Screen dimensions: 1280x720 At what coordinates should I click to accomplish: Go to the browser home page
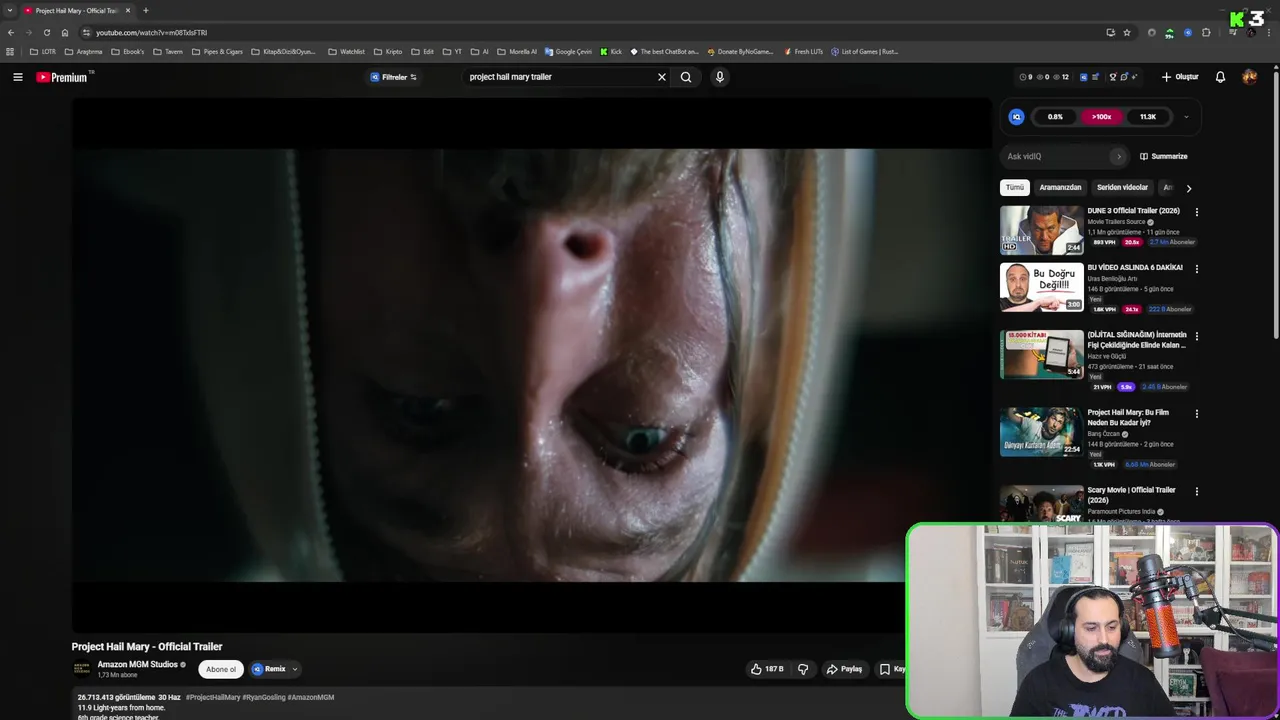(x=65, y=32)
